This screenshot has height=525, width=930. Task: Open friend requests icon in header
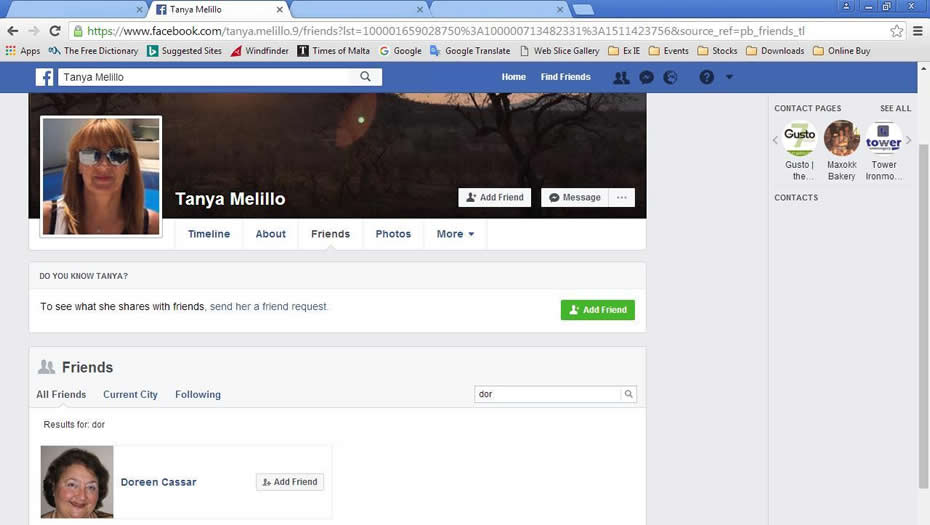click(x=621, y=77)
